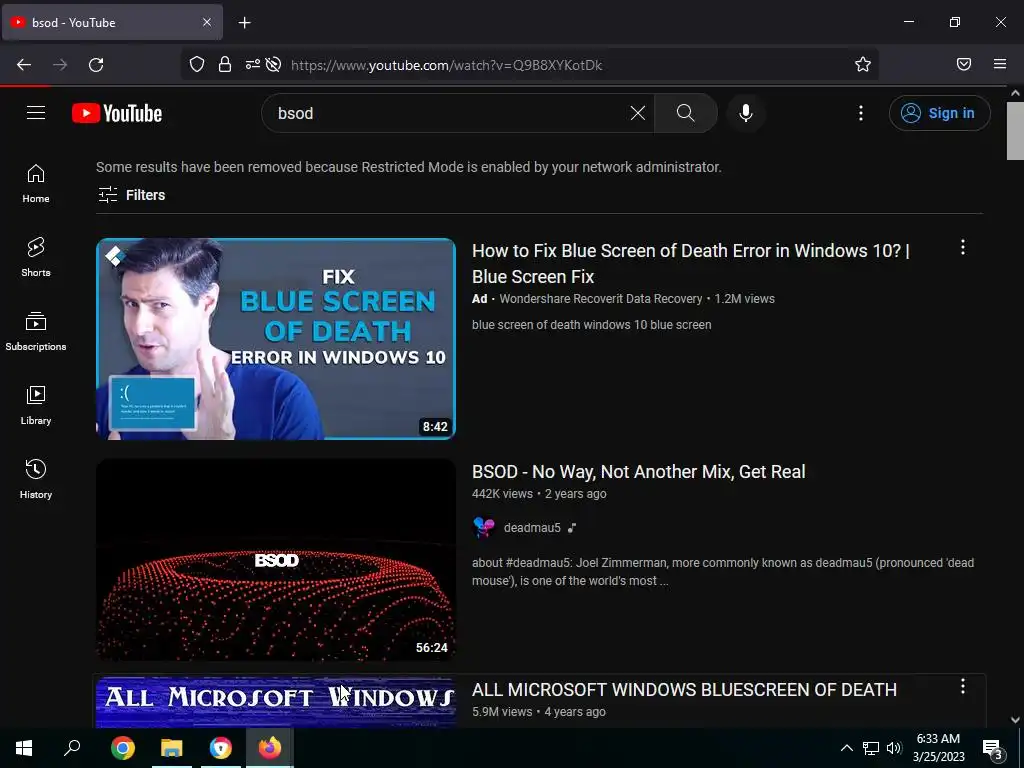
Task: Clear the search box with the X icon
Action: [638, 113]
